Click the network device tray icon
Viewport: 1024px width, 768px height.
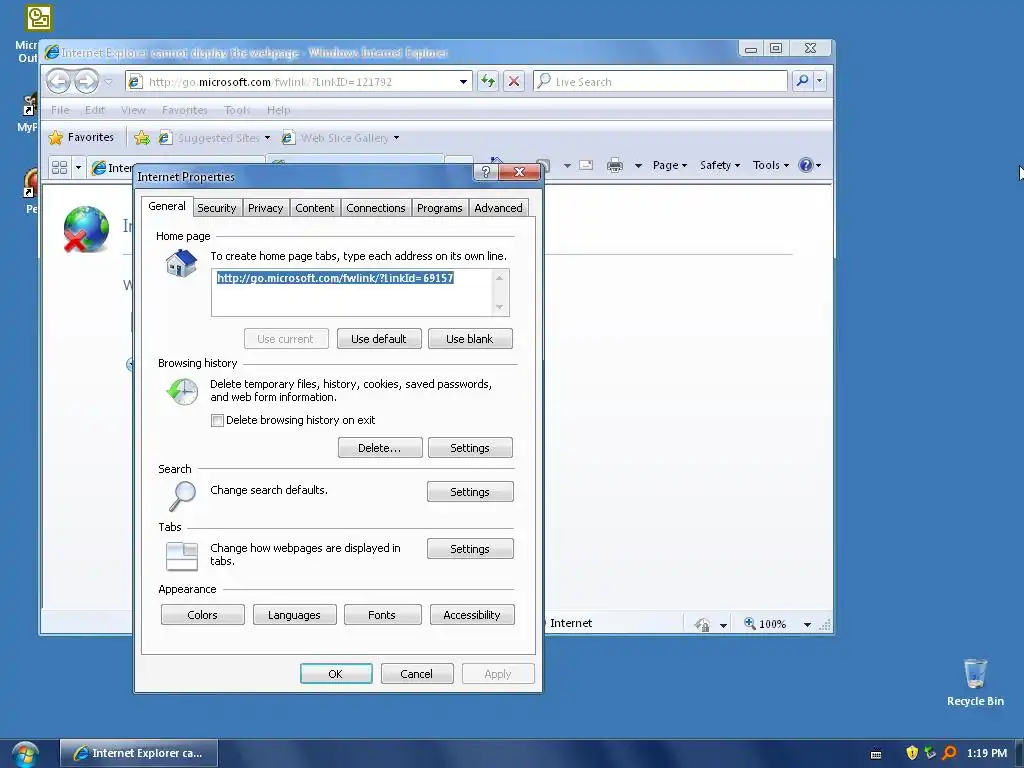point(931,753)
